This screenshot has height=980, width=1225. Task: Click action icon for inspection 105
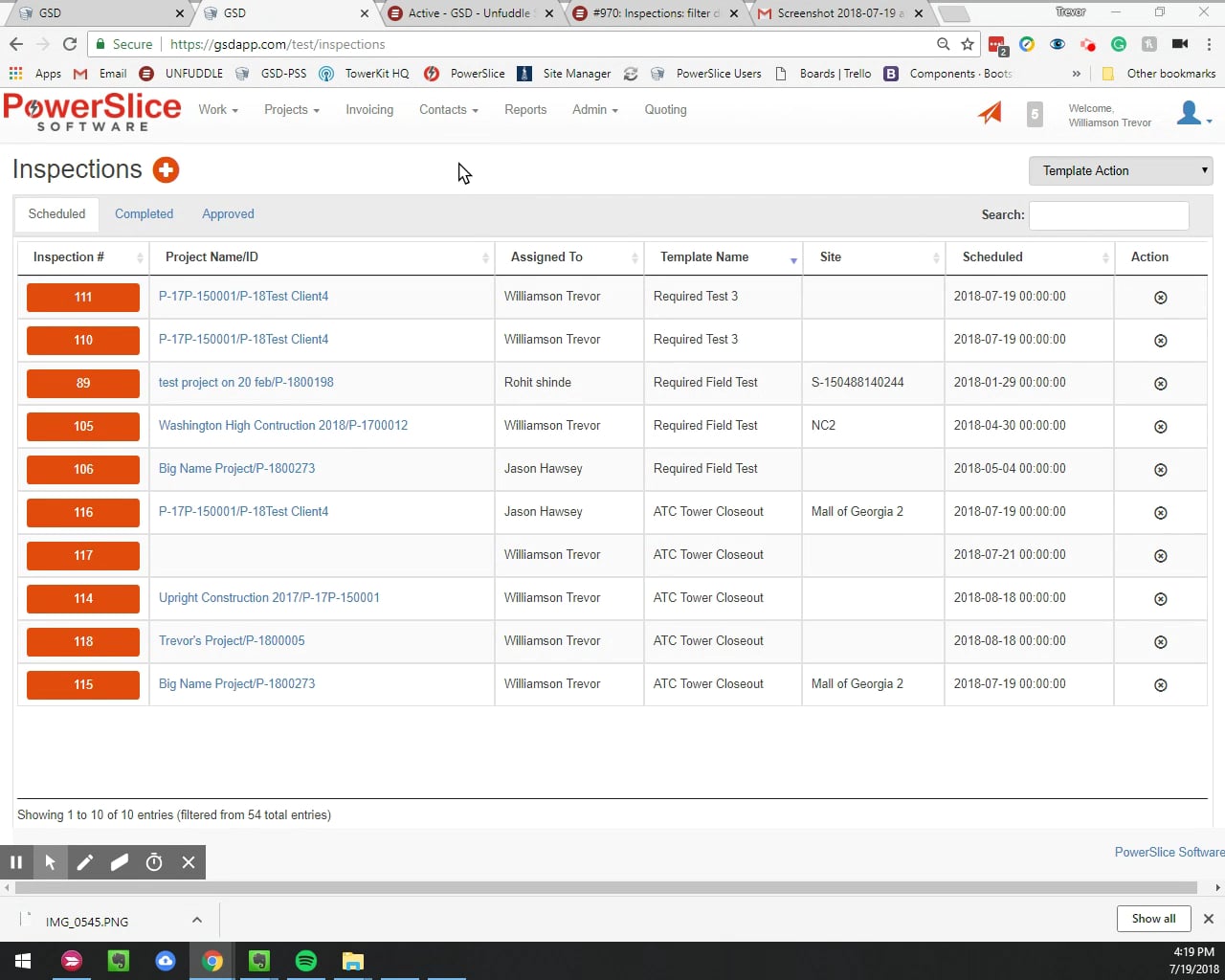coord(1160,427)
